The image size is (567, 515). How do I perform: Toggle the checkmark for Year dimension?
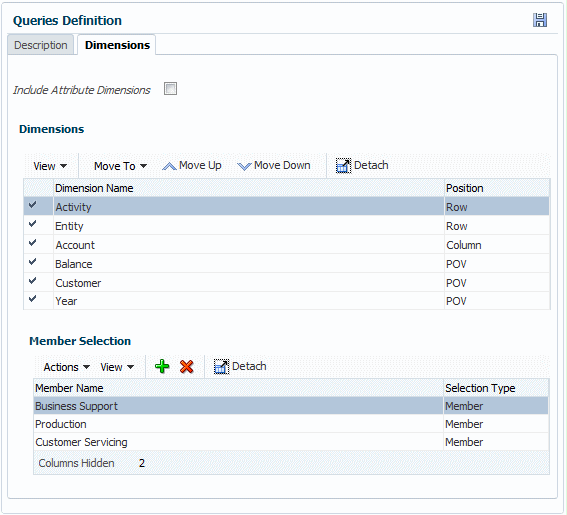(33, 299)
